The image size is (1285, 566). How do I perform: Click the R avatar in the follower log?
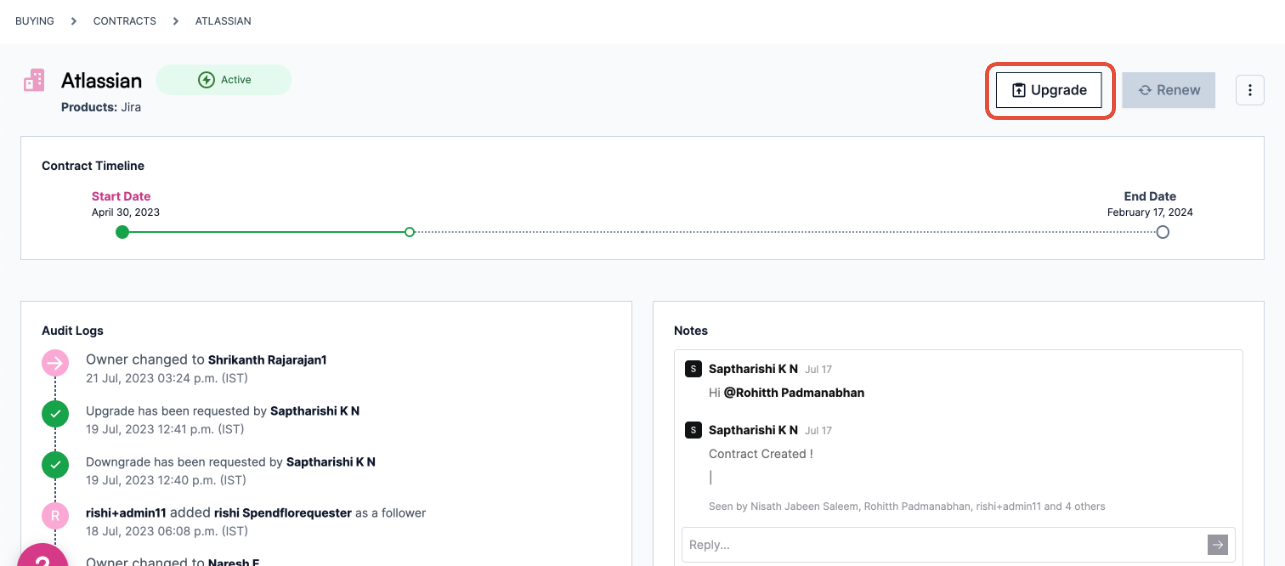pos(55,515)
